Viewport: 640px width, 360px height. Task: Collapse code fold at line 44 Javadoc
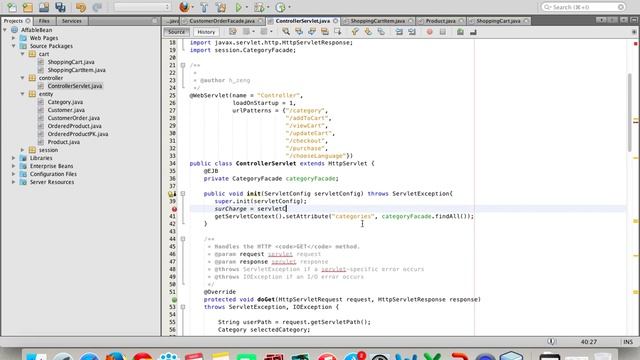point(183,239)
